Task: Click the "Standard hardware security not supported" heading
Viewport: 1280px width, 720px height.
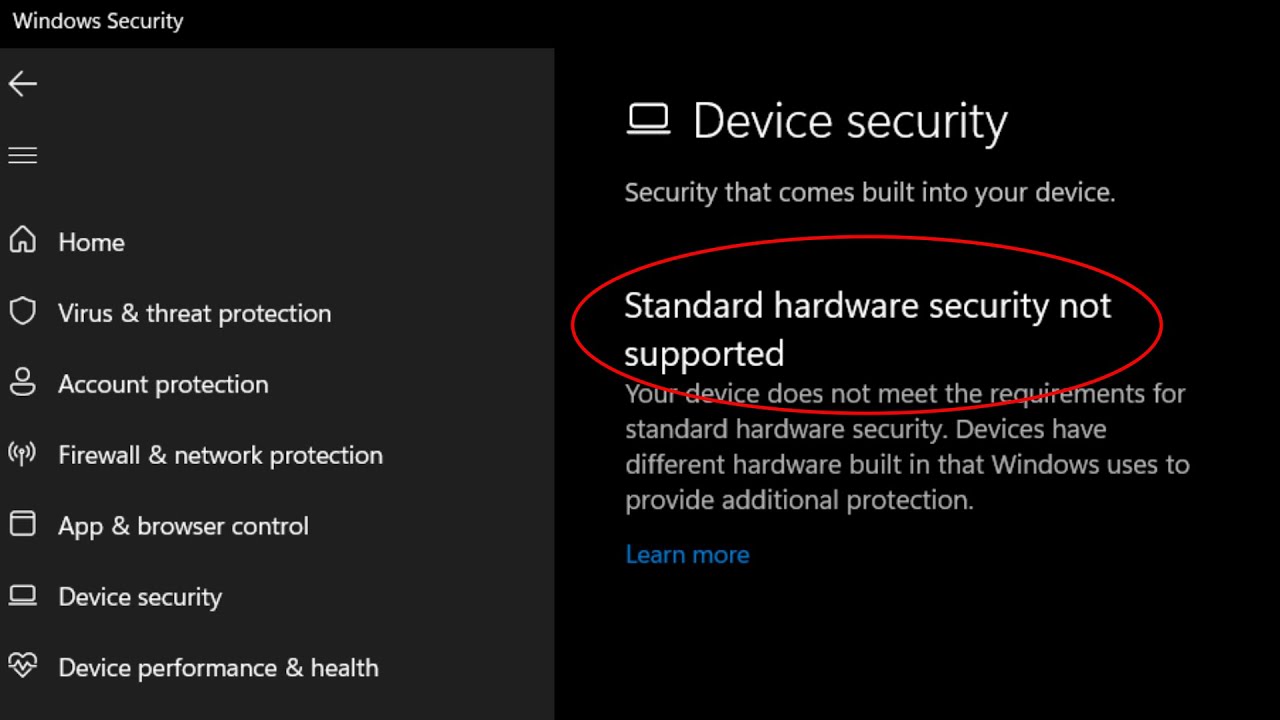Action: (x=866, y=329)
